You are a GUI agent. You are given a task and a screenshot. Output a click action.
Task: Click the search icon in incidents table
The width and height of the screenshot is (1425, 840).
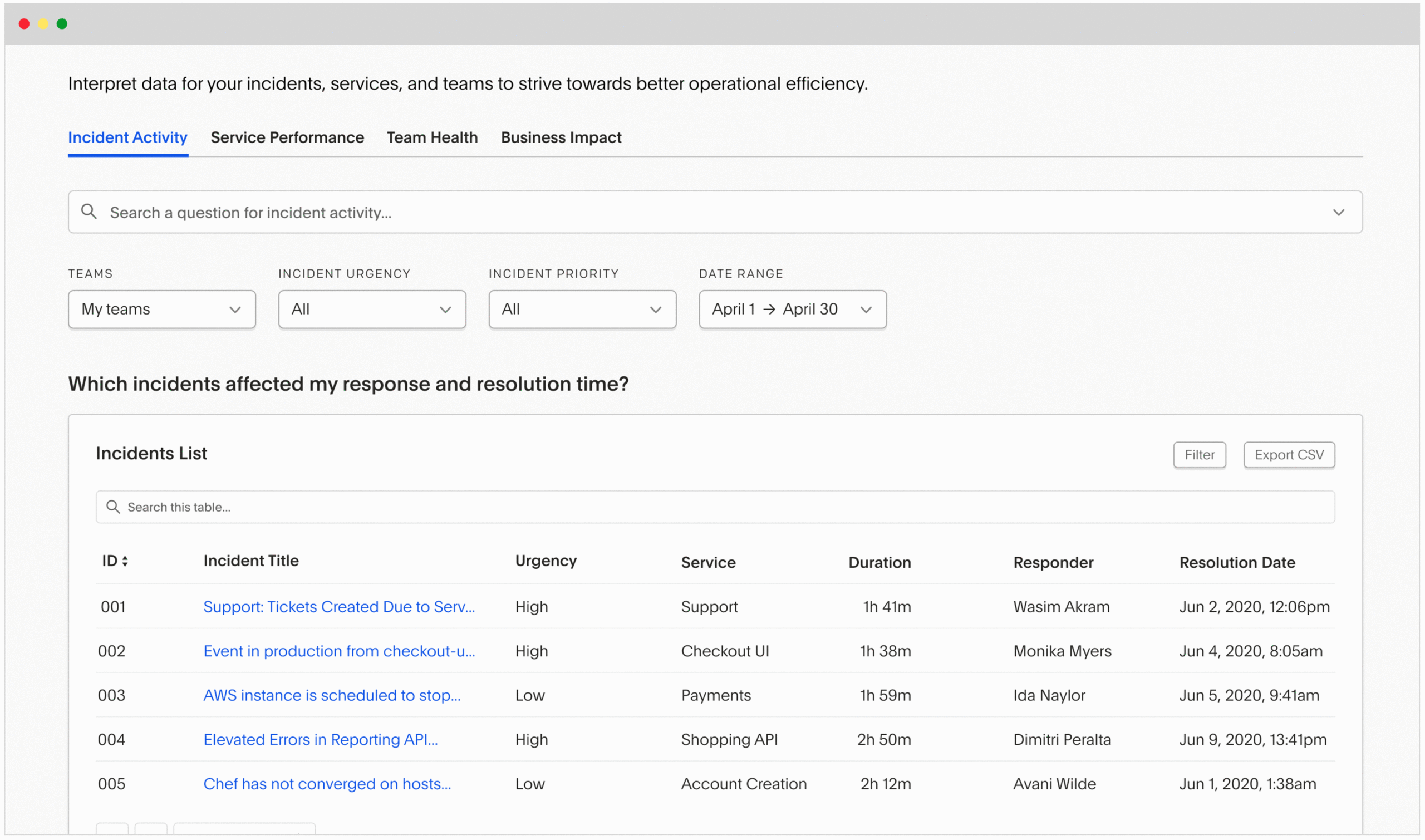113,507
